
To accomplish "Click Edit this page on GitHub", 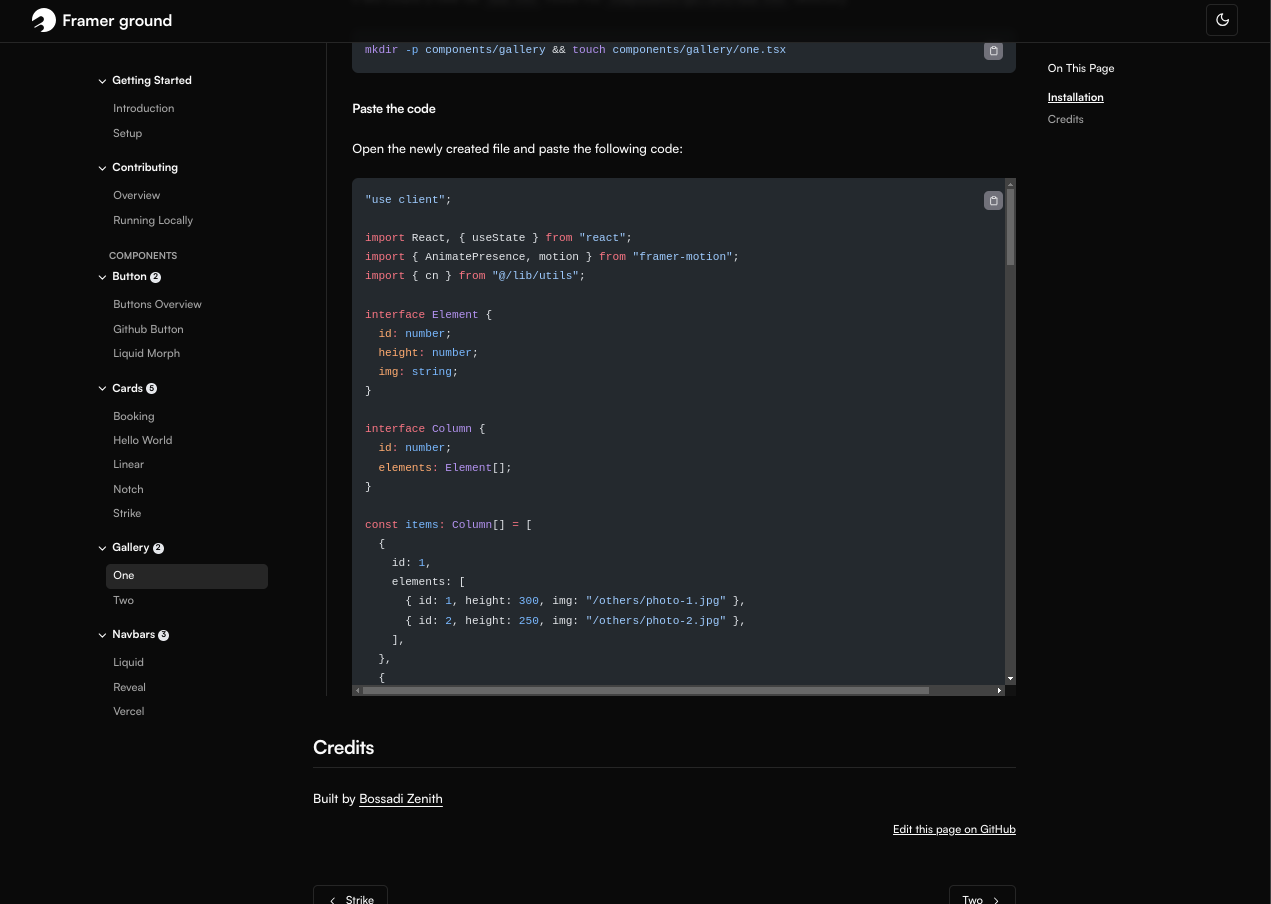I will coord(954,830).
